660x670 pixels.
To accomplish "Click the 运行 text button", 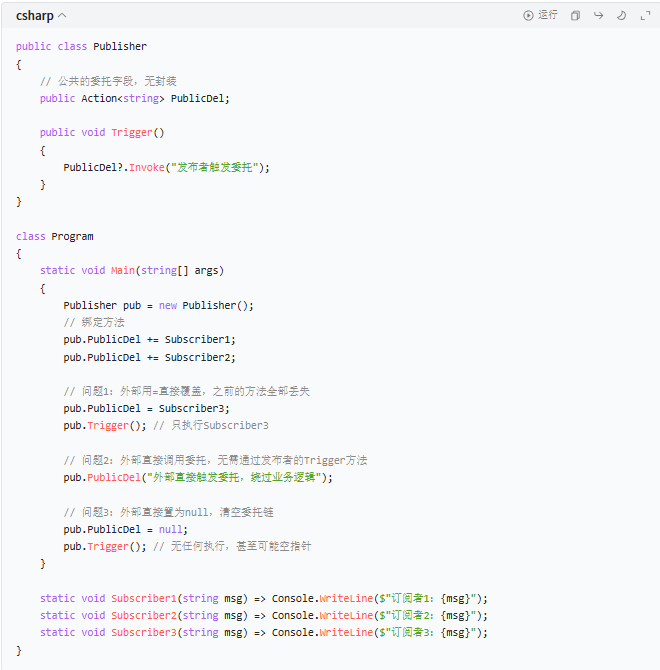I will [x=548, y=16].
